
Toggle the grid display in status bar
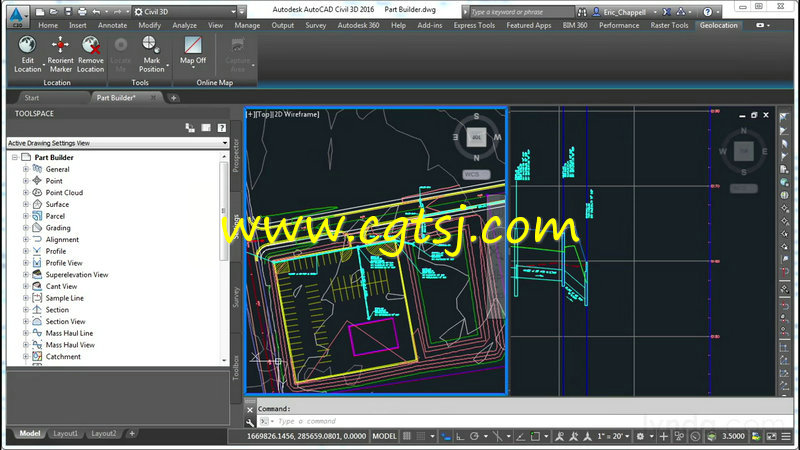click(407, 436)
